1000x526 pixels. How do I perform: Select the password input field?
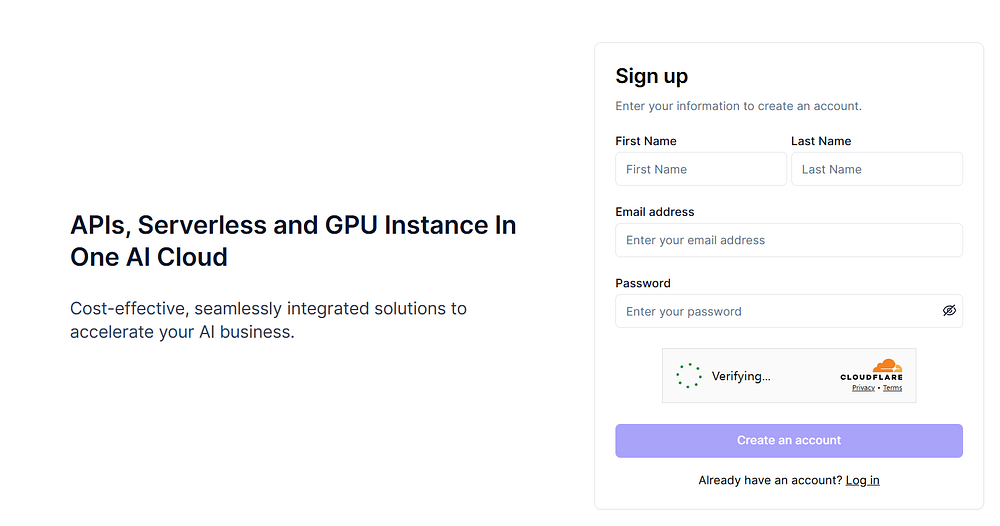coord(789,311)
